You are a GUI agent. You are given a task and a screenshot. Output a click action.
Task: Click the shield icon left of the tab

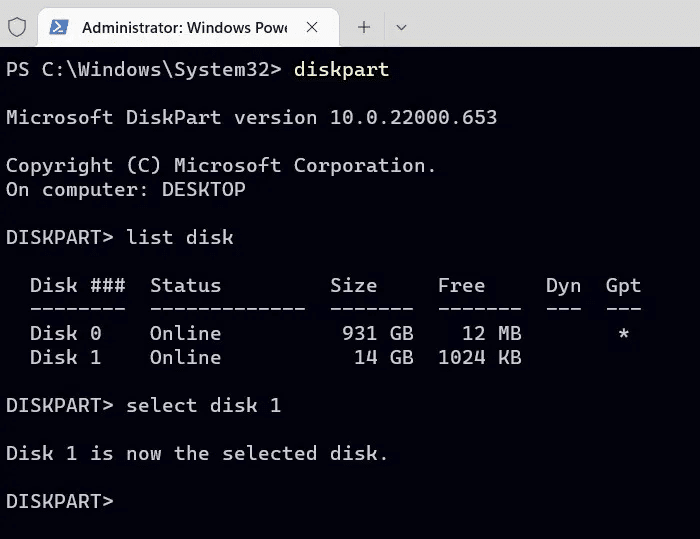click(17, 27)
